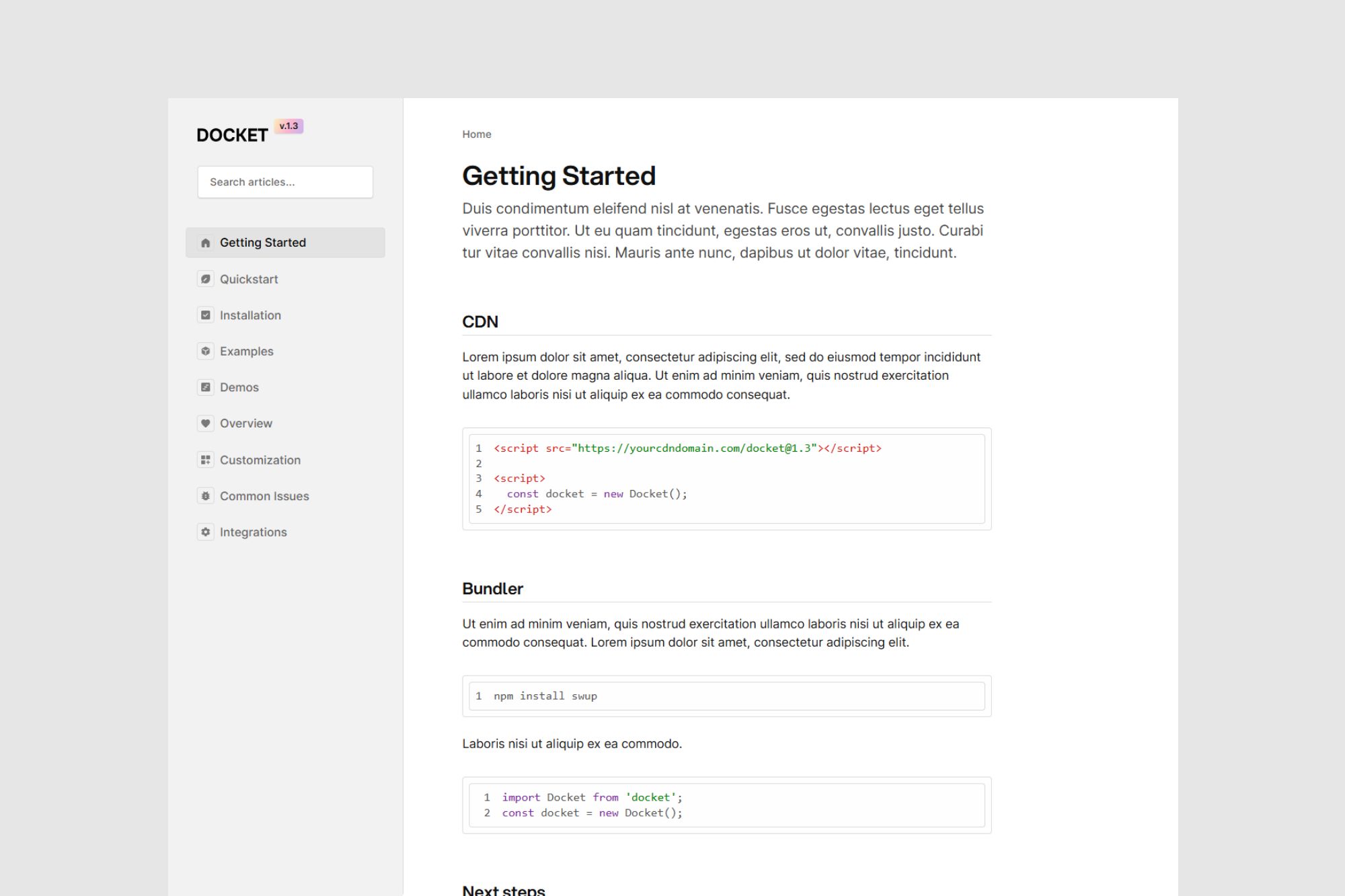The image size is (1345, 896).
Task: Click the checkmark icon beside Installation
Action: [206, 315]
